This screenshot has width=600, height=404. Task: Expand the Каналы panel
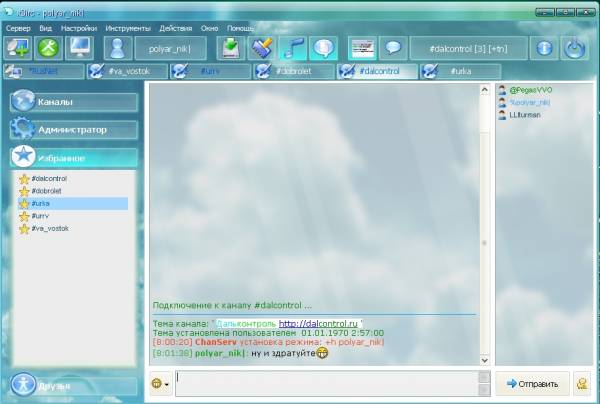coord(72,102)
